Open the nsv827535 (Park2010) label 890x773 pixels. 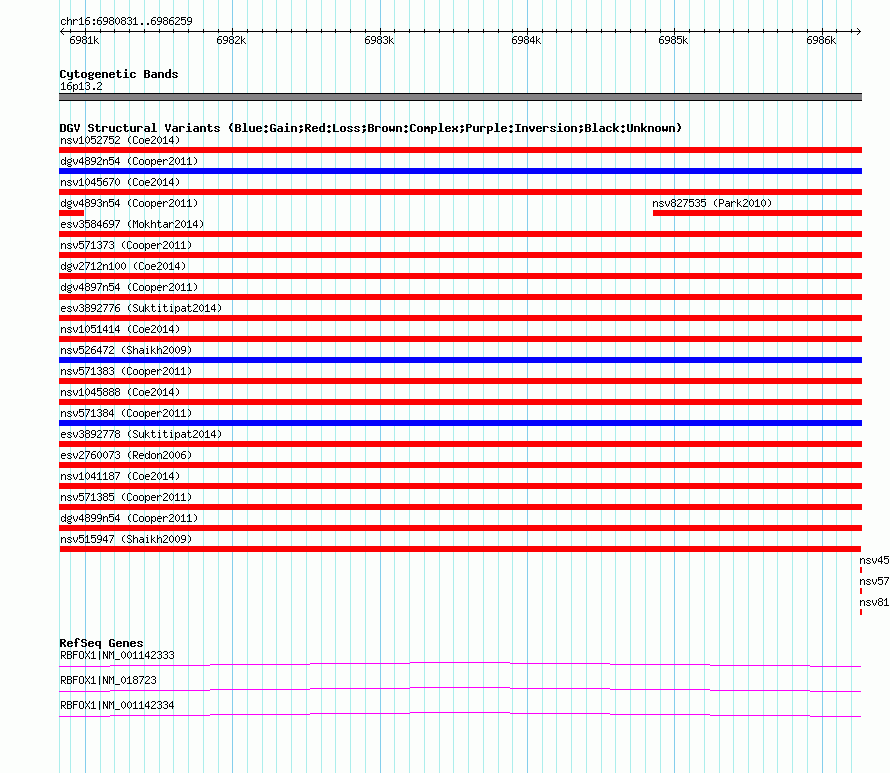712,203
